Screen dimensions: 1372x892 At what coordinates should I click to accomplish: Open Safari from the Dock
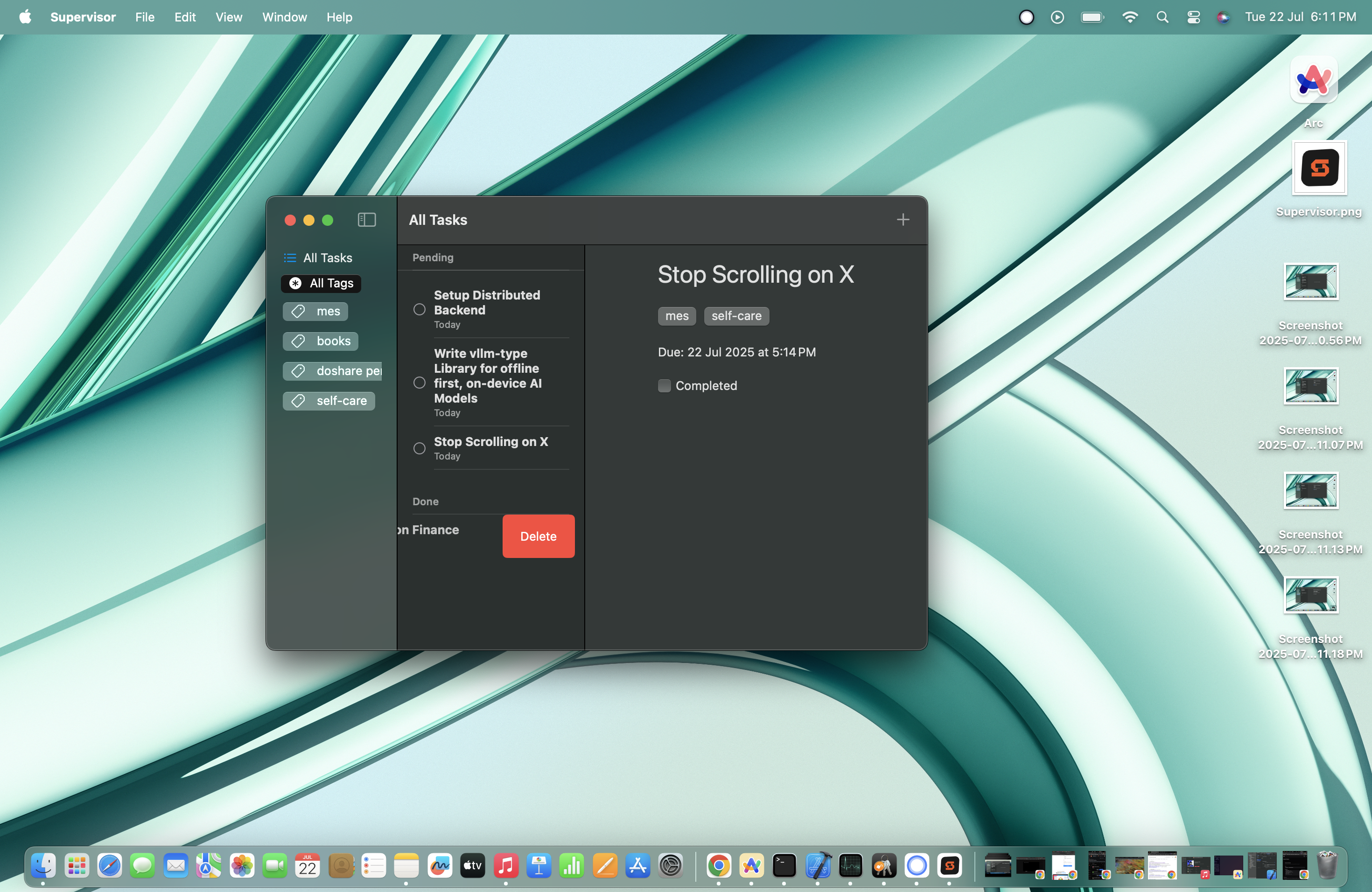click(x=110, y=865)
